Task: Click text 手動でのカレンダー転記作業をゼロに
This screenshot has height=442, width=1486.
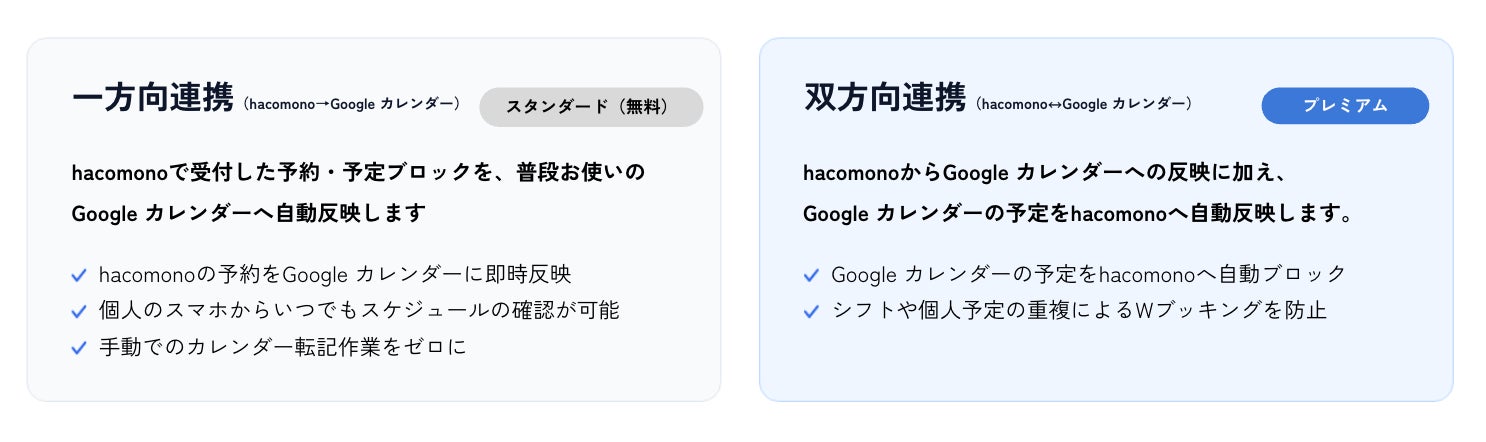Action: [283, 348]
